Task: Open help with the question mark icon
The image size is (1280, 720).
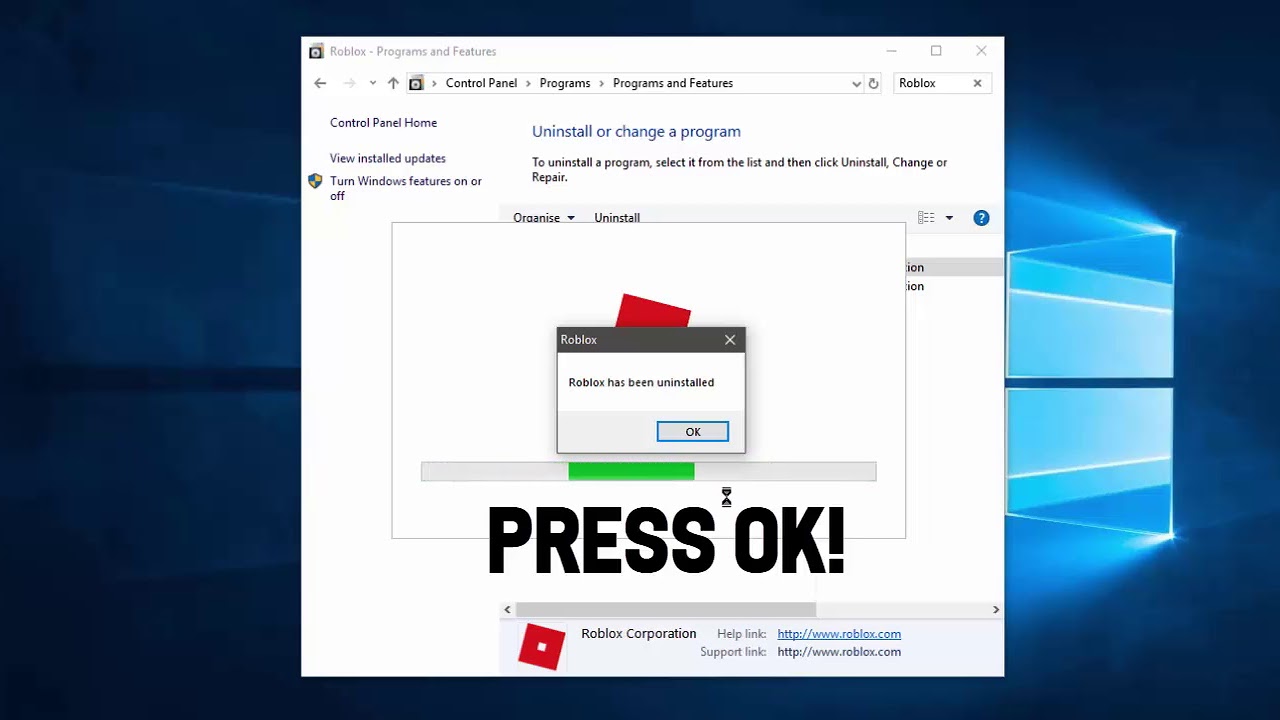Action: tap(981, 218)
